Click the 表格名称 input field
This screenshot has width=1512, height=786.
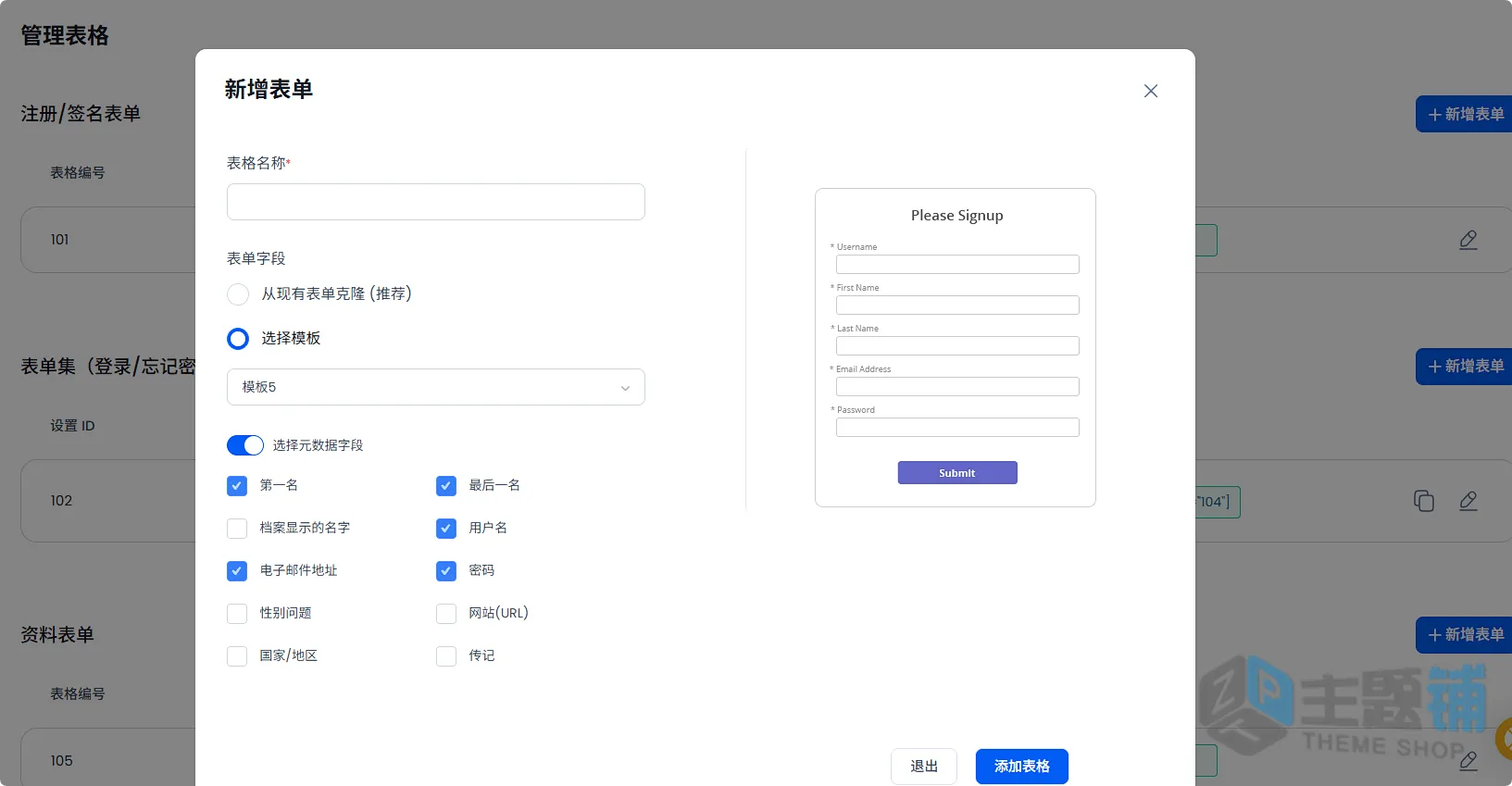(436, 202)
